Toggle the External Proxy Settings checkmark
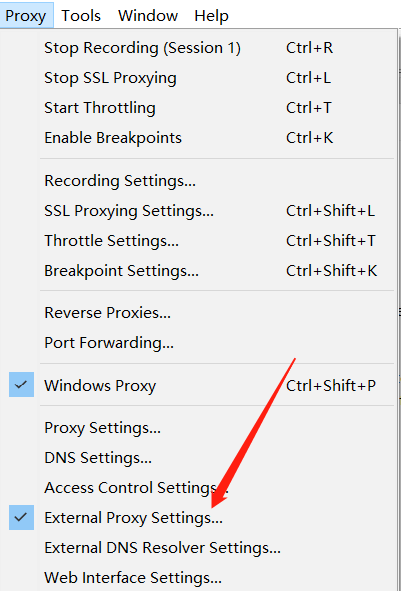 21,518
